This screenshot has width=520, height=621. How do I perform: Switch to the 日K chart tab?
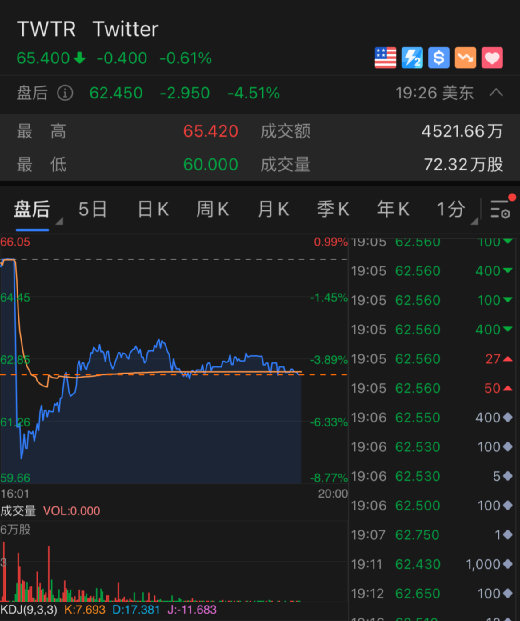point(153,209)
